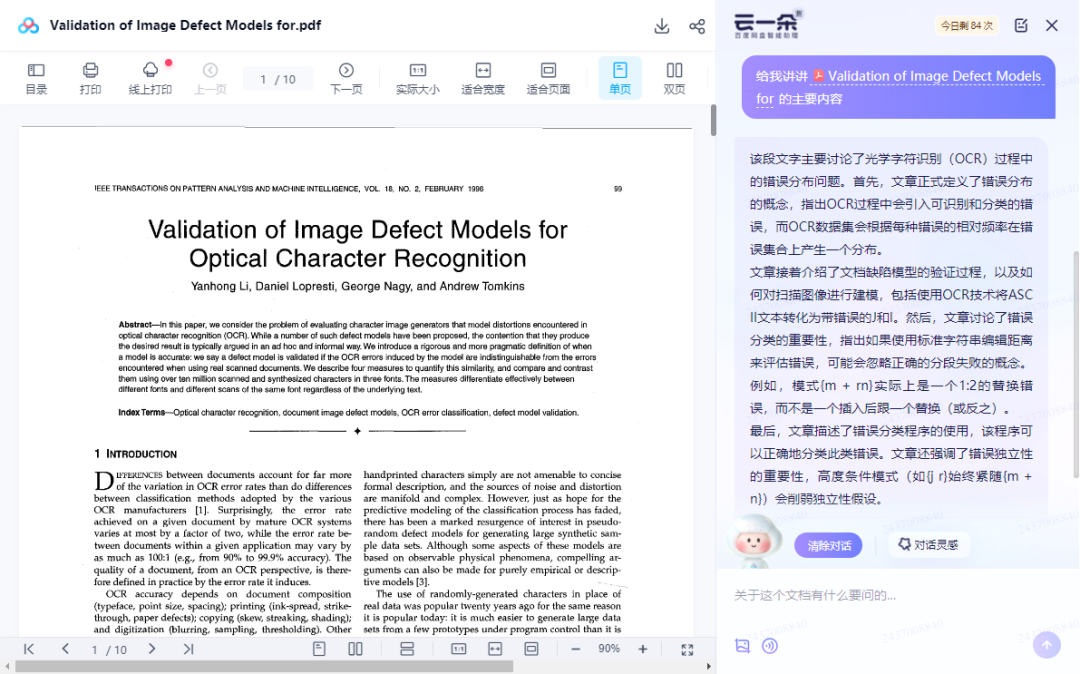The width and height of the screenshot is (1080, 674).
Task: Click the 清除对话 clear conversation button
Action: point(829,545)
